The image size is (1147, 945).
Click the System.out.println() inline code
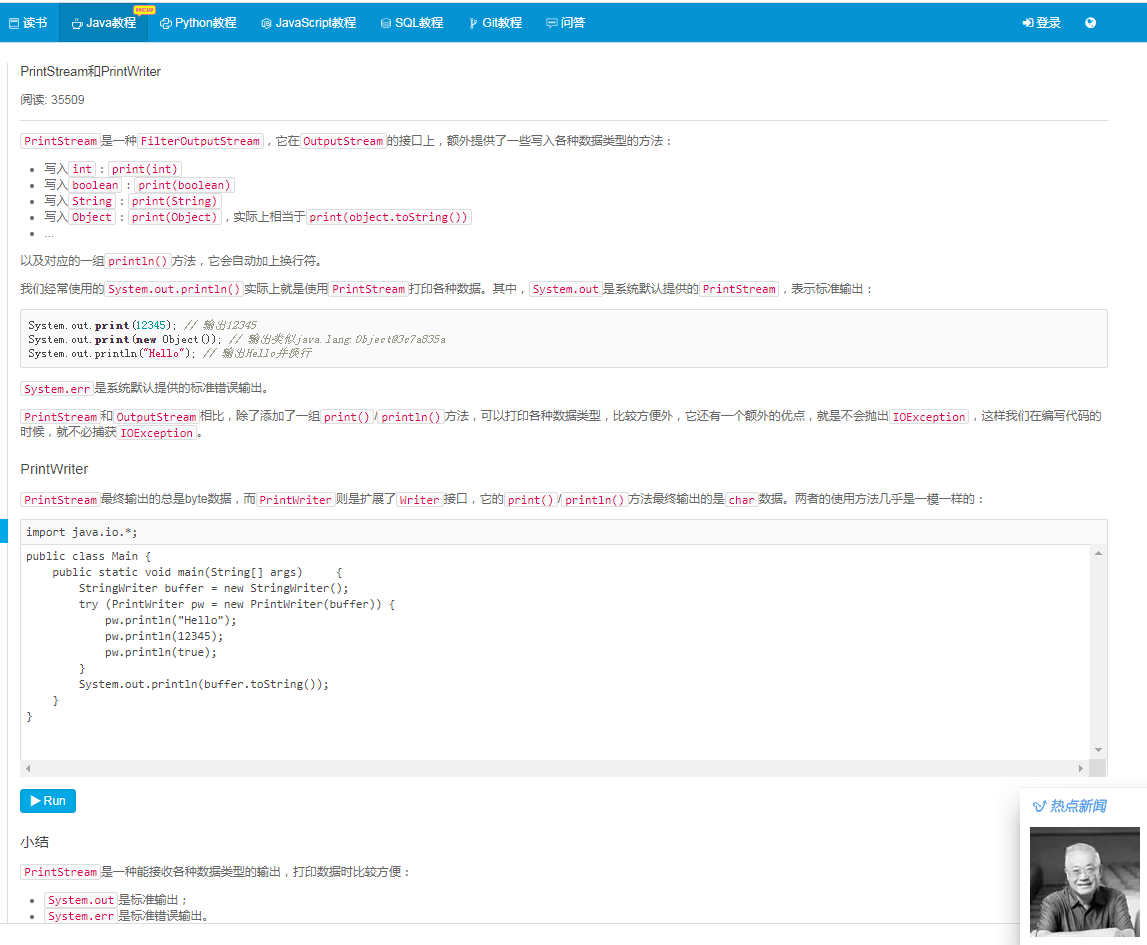(x=174, y=289)
